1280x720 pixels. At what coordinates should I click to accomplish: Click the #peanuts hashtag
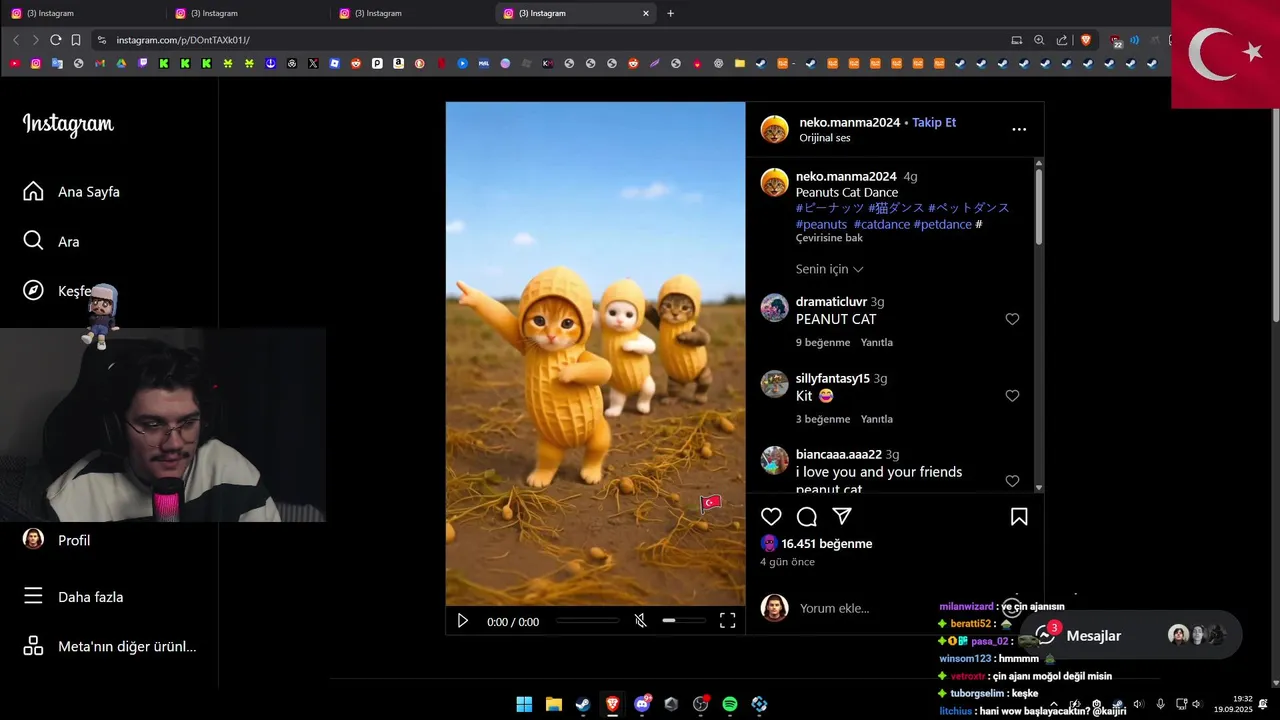[821, 224]
